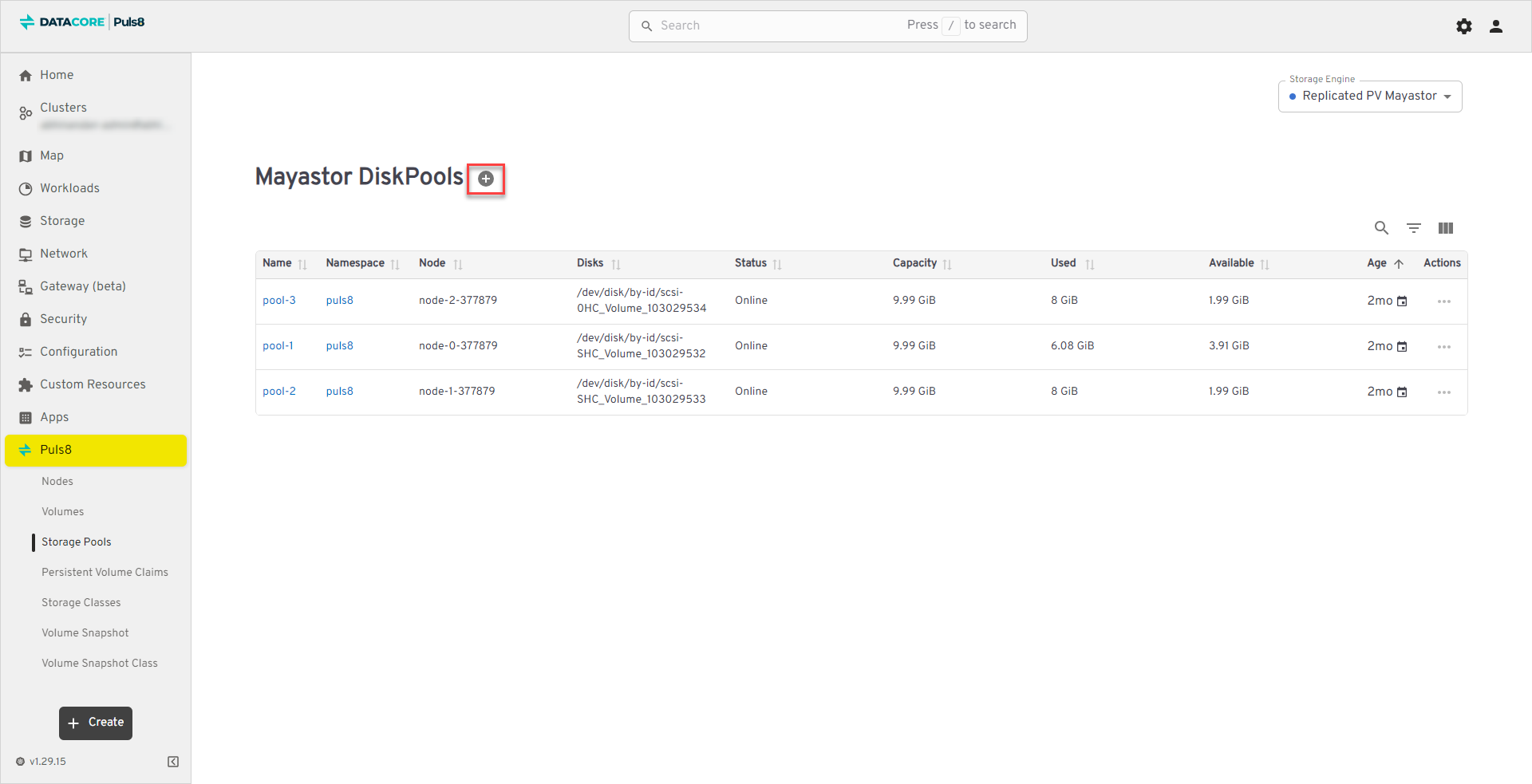Open the column visibility icon
The height and width of the screenshot is (784, 1532).
click(x=1445, y=228)
